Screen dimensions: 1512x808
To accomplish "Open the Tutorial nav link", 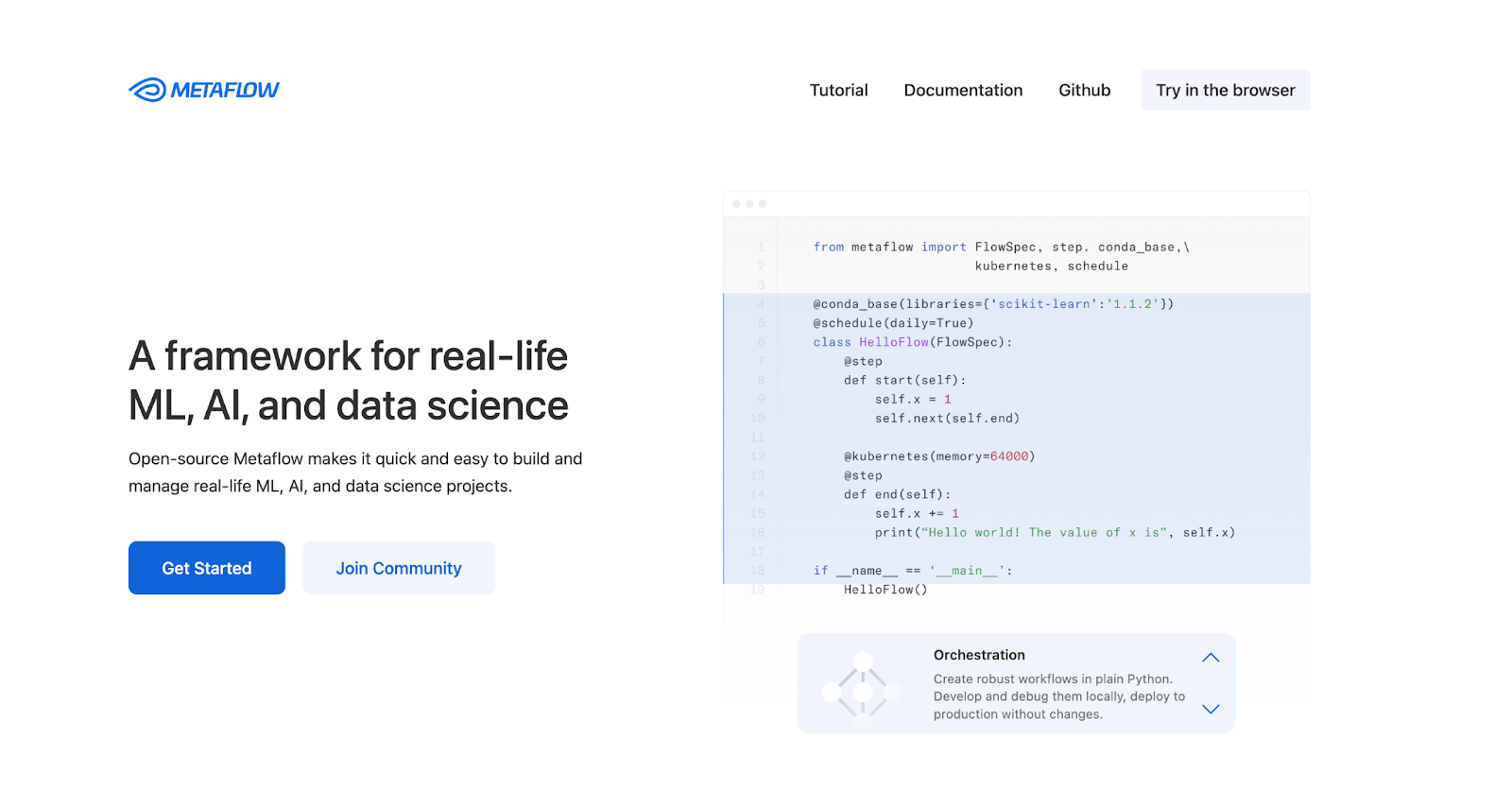I will pos(838,90).
